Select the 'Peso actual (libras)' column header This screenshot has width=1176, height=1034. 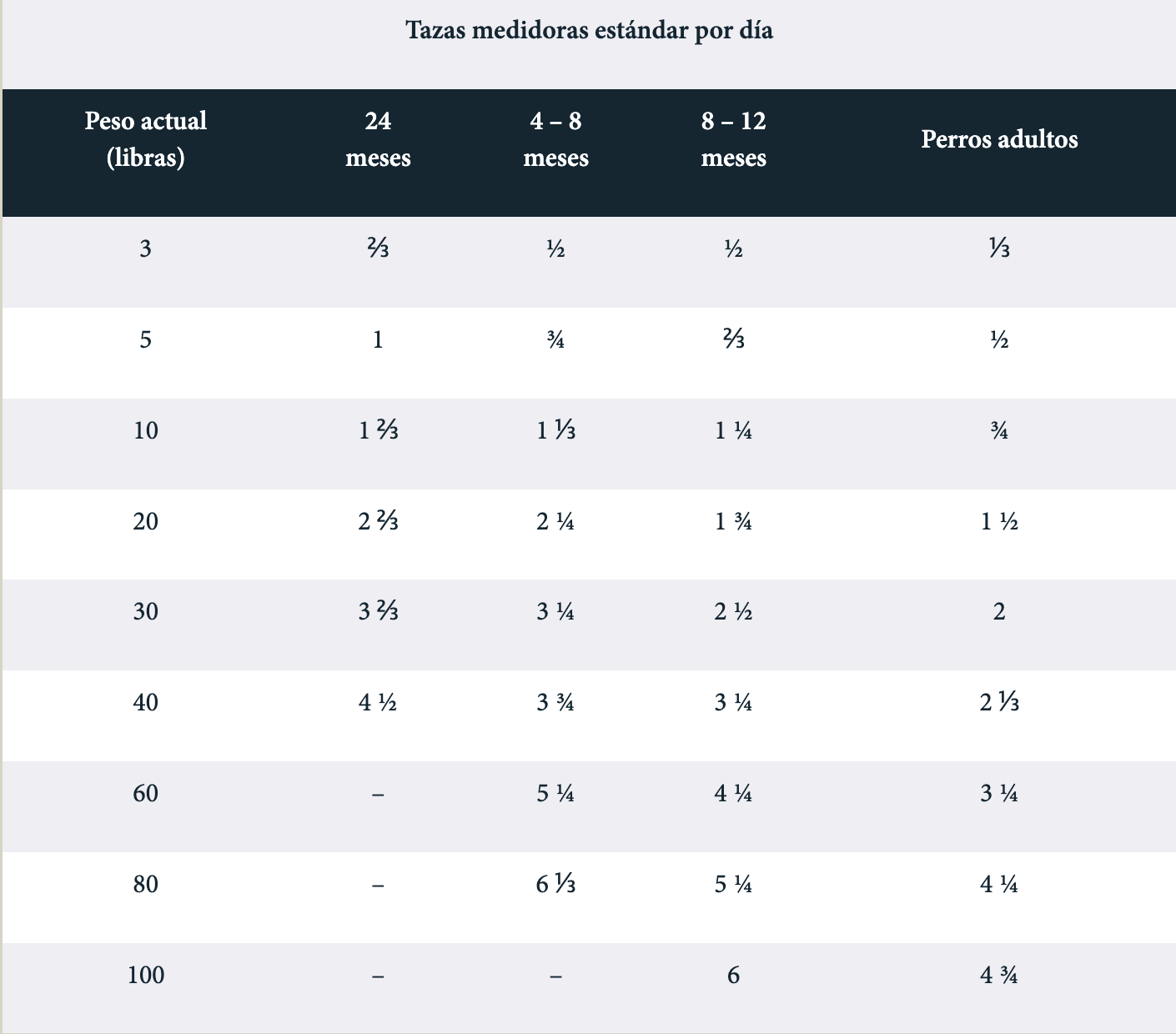146,139
